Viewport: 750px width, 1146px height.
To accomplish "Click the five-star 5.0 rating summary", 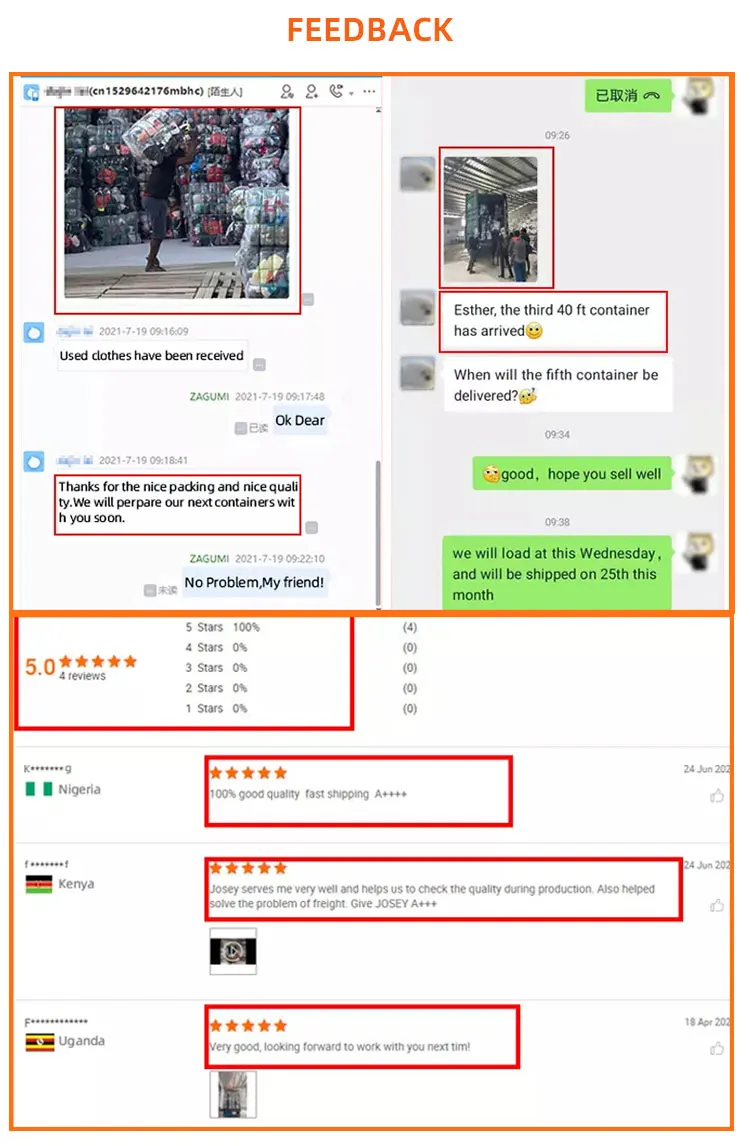I will coord(81,666).
